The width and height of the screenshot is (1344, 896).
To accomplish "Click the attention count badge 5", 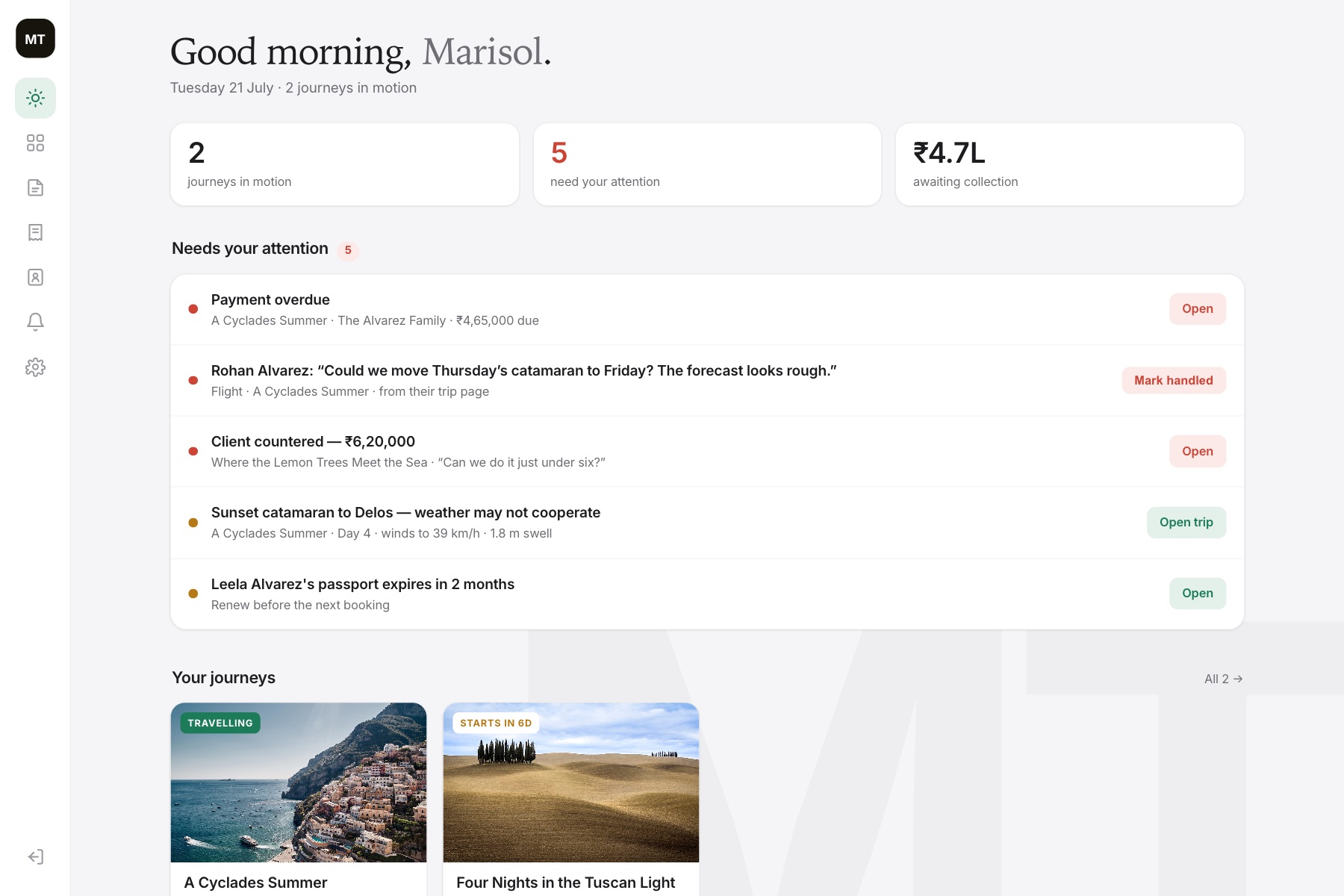I will point(348,250).
